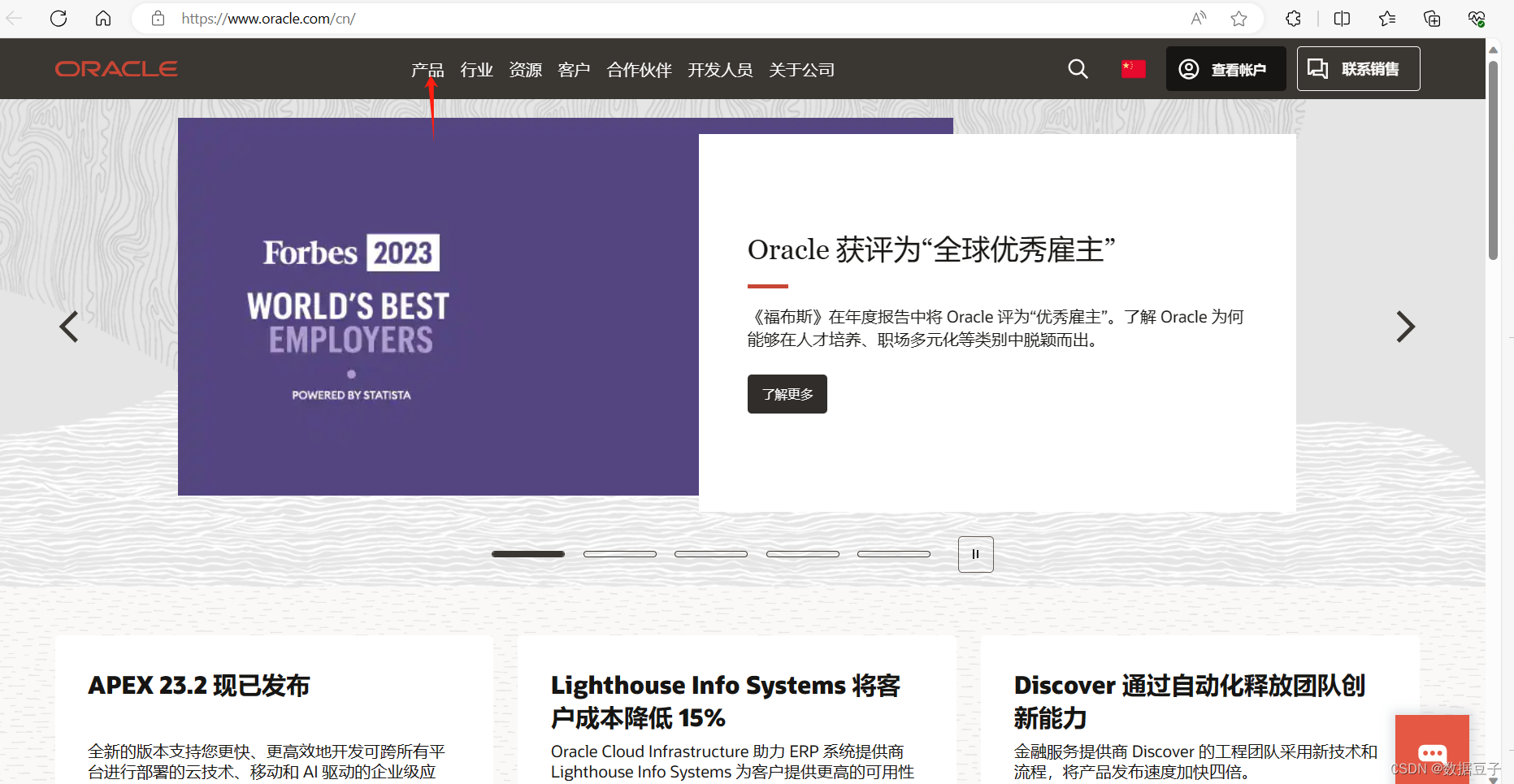The height and width of the screenshot is (784, 1514).
Task: Open Discover 通过自动化 card title
Action: pyautogui.click(x=1189, y=702)
